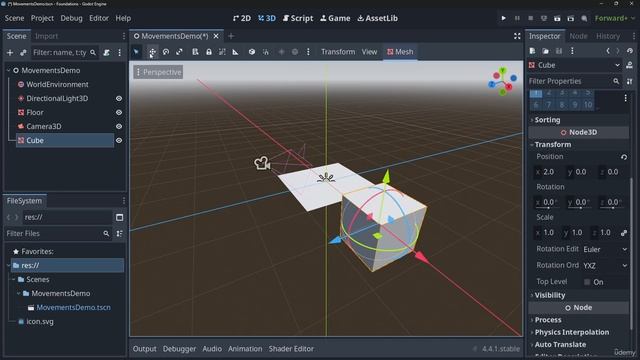Hide the Camera3D node
Viewport: 640px width, 360px height.
[119, 127]
